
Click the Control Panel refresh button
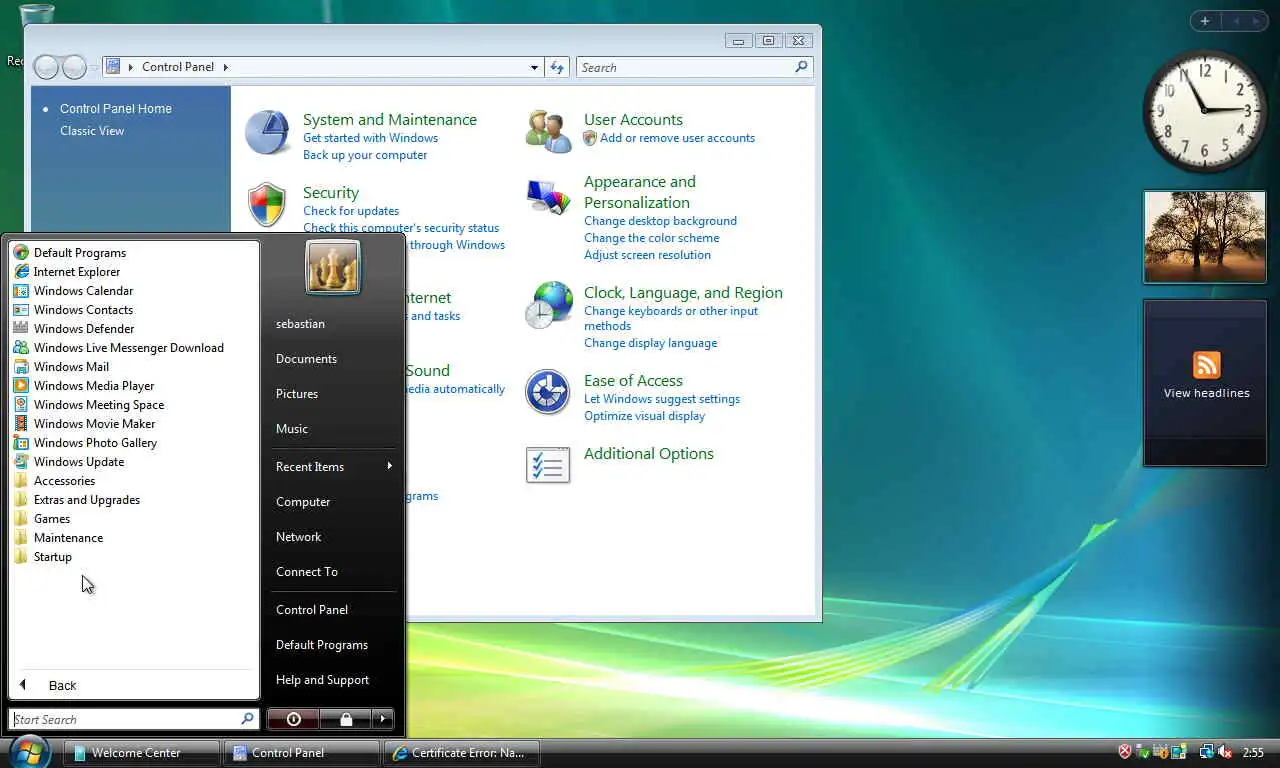[558, 67]
